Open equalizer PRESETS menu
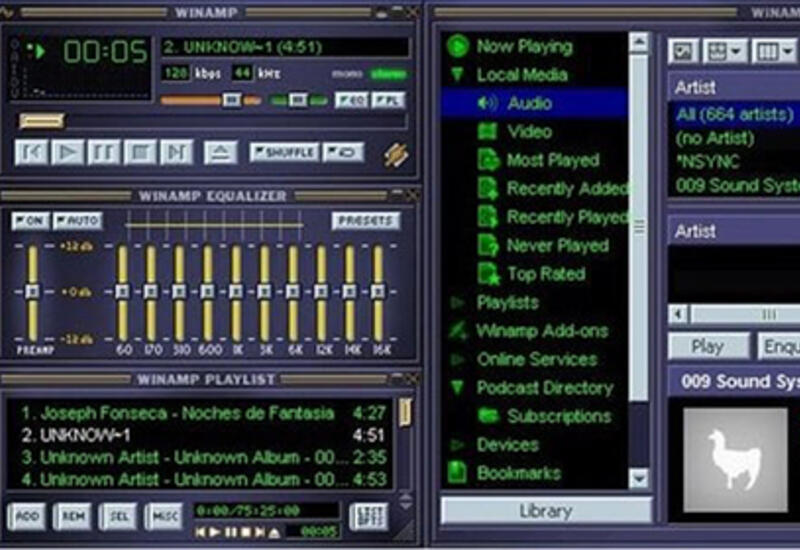The height and width of the screenshot is (550, 800). coord(366,221)
